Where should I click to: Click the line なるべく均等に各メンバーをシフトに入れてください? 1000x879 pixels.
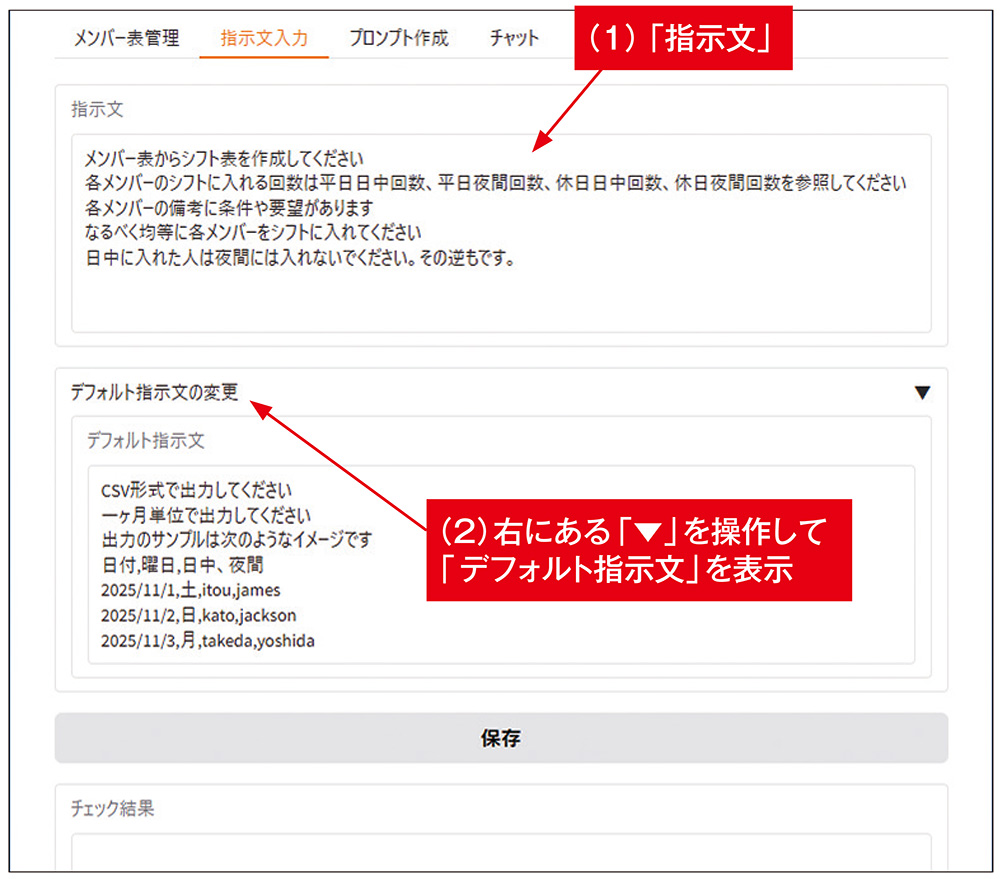point(253,232)
